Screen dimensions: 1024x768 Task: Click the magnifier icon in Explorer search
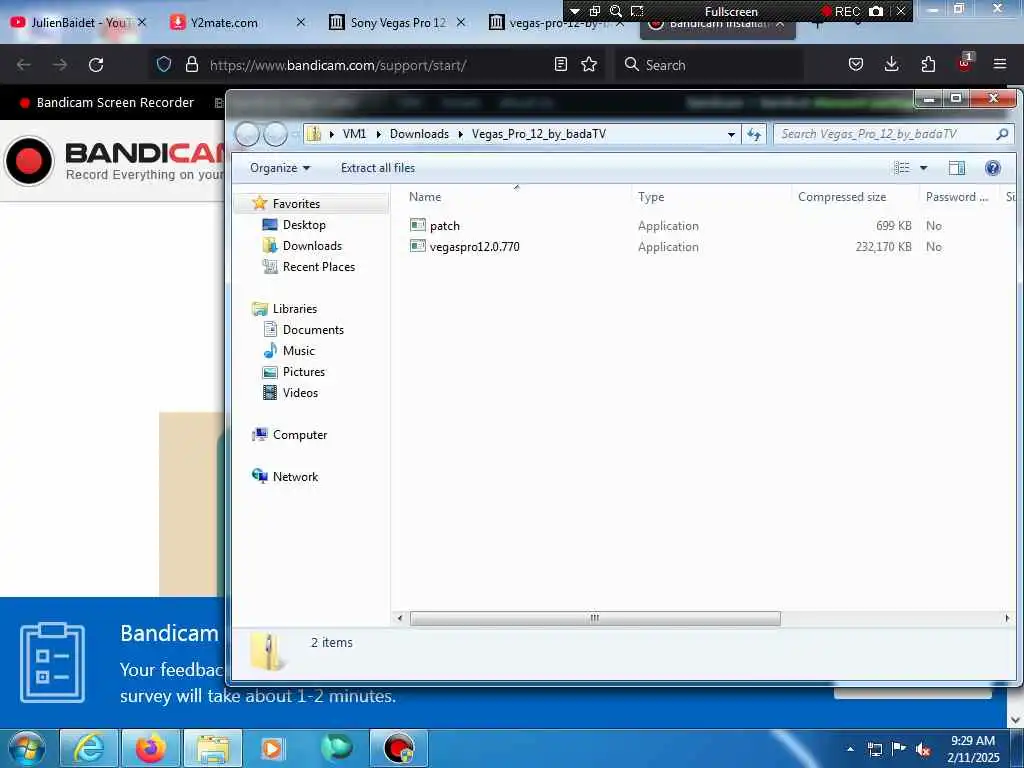(1002, 134)
